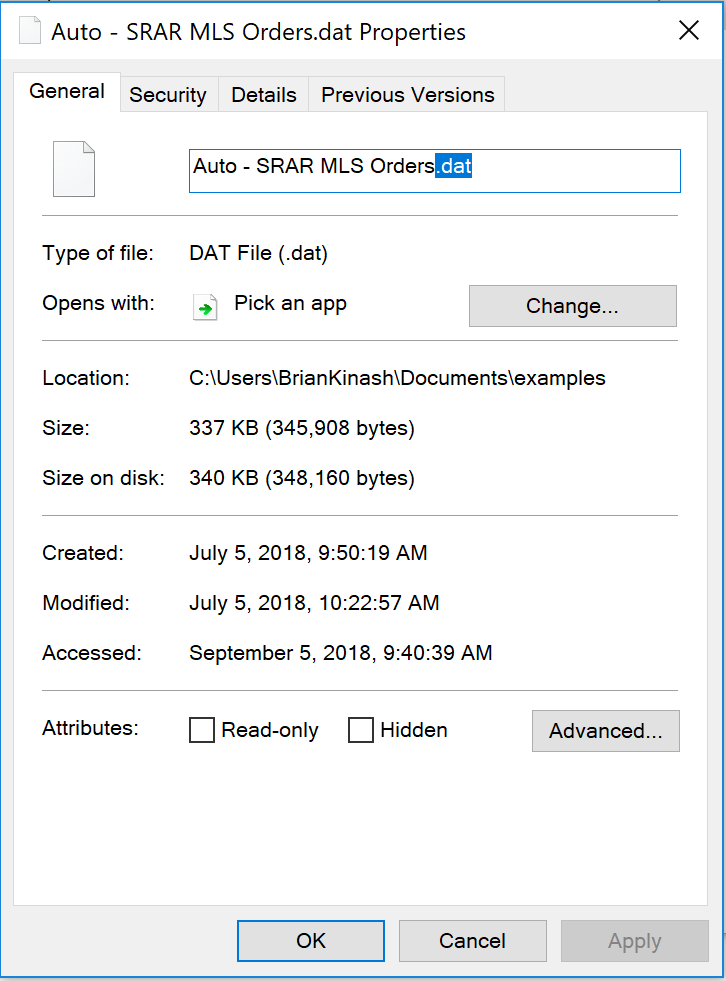
Task: Close the Properties dialog window
Action: point(688,30)
